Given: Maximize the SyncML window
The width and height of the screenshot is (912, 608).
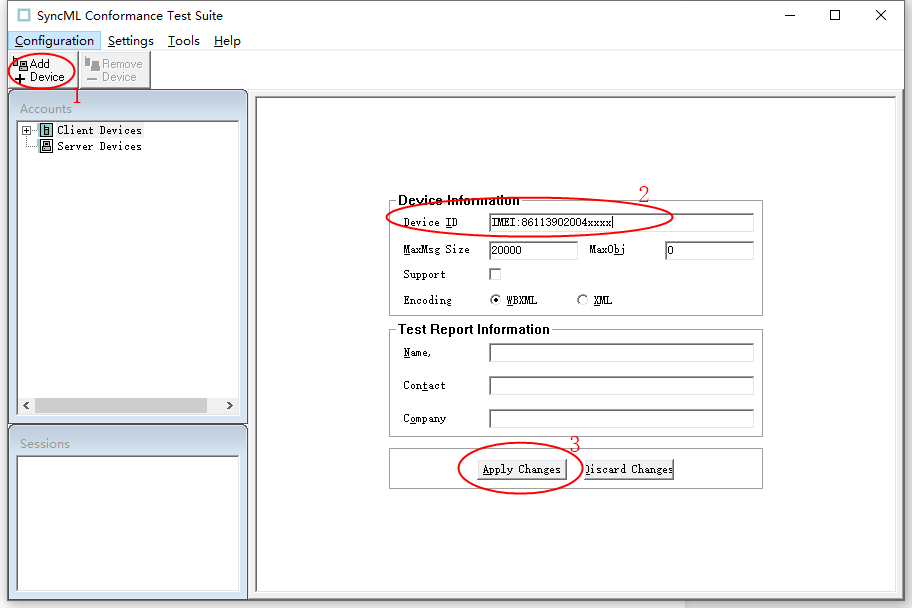Looking at the screenshot, I should [x=835, y=16].
